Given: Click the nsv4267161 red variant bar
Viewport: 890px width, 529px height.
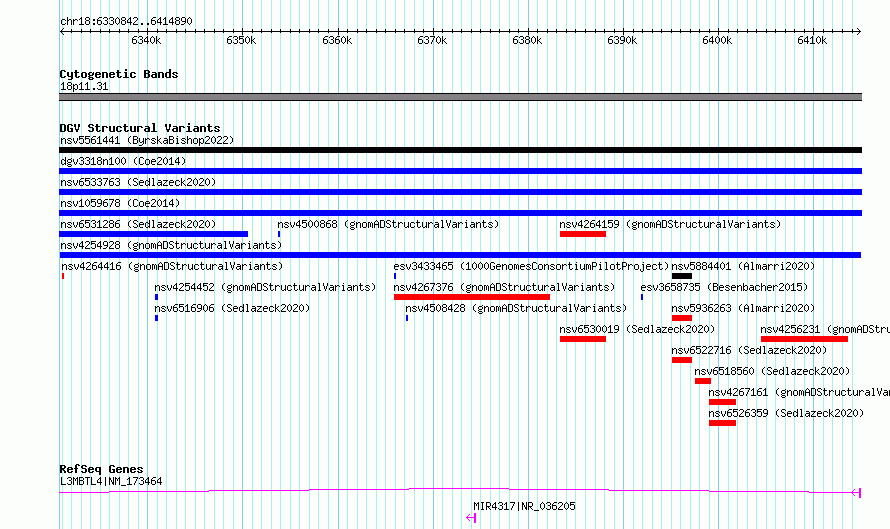Looking at the screenshot, I should click(722, 402).
